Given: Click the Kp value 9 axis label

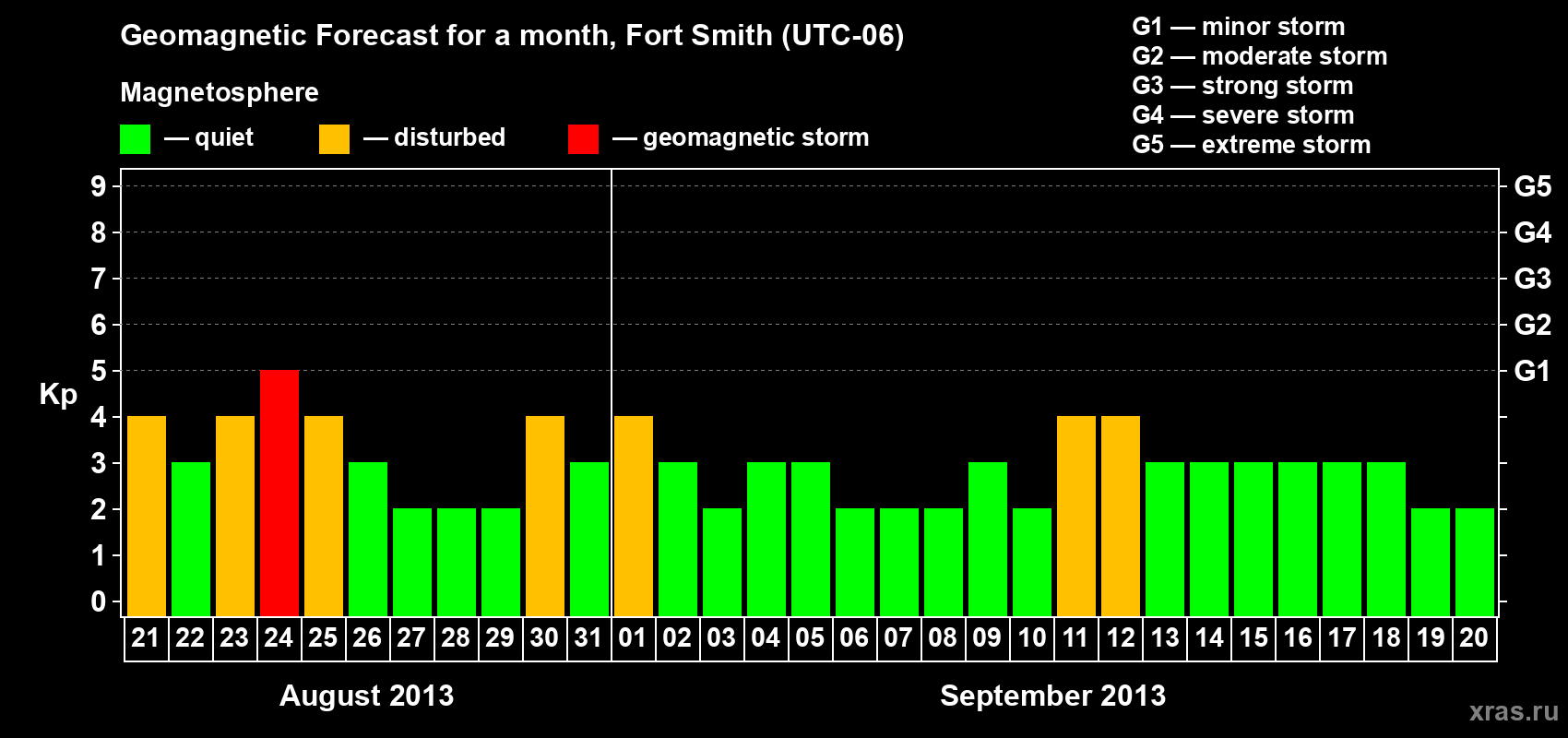Looking at the screenshot, I should tap(99, 186).
